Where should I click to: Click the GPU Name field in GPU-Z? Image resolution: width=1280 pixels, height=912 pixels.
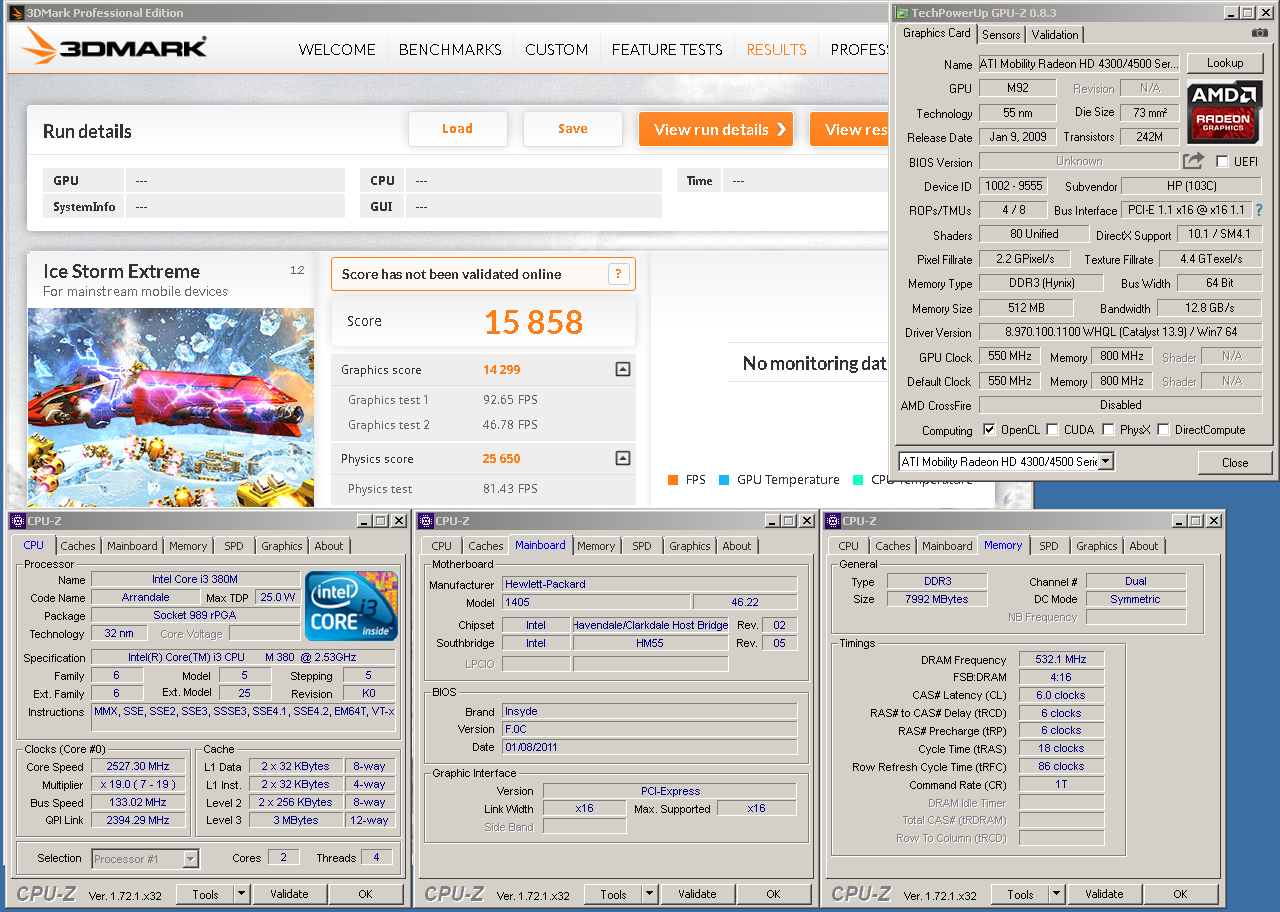[1079, 64]
